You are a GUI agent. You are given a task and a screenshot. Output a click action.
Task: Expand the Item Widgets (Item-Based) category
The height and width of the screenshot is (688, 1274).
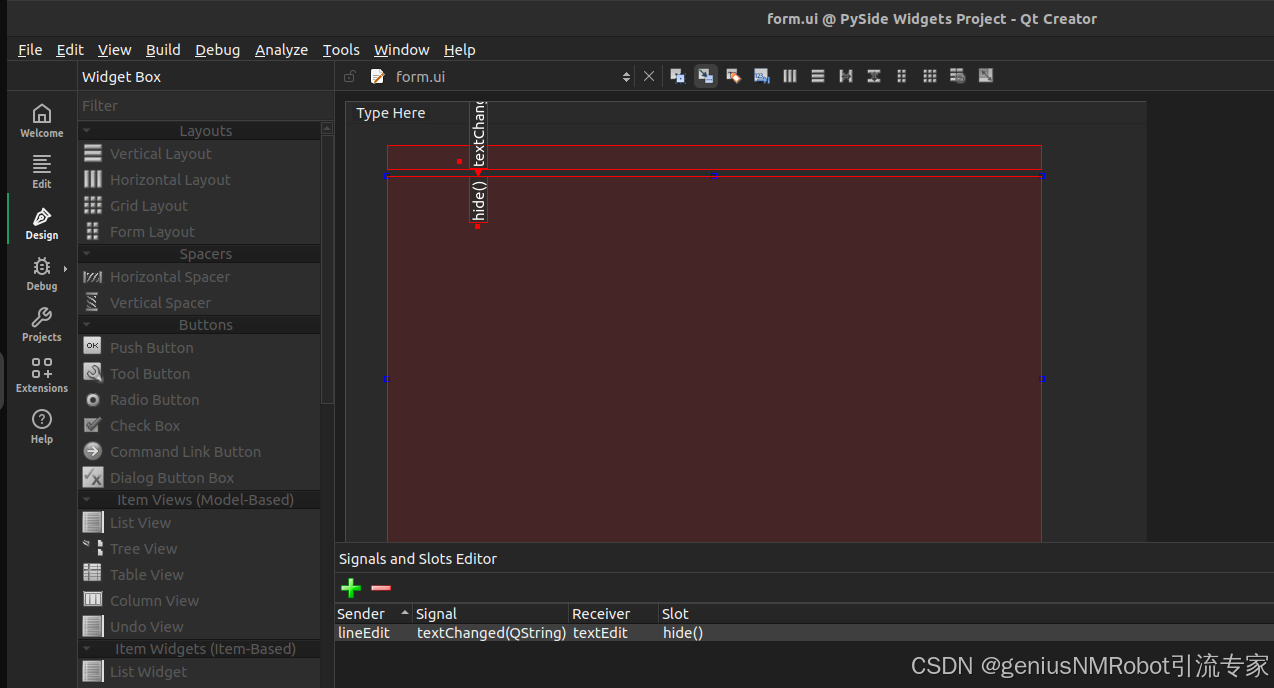[86, 648]
